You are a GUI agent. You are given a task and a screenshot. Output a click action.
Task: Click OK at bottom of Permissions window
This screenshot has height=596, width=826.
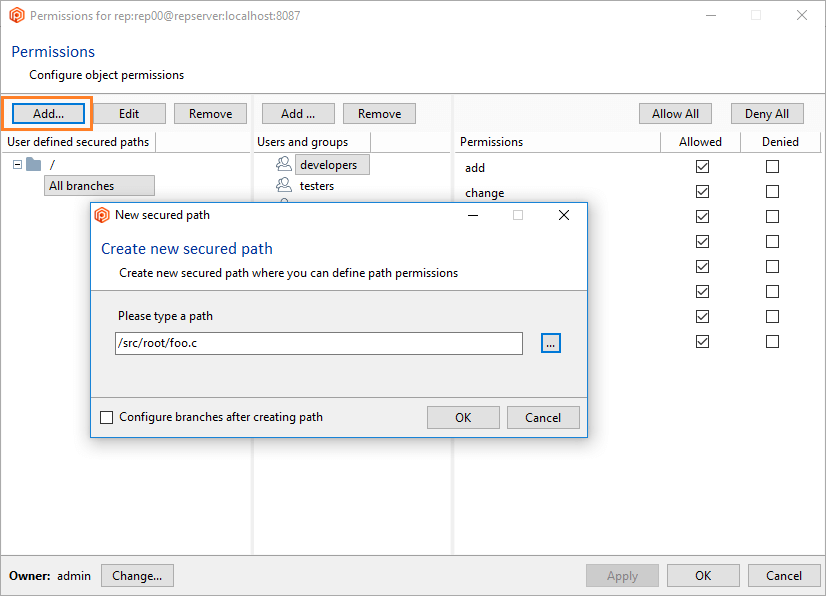click(703, 575)
